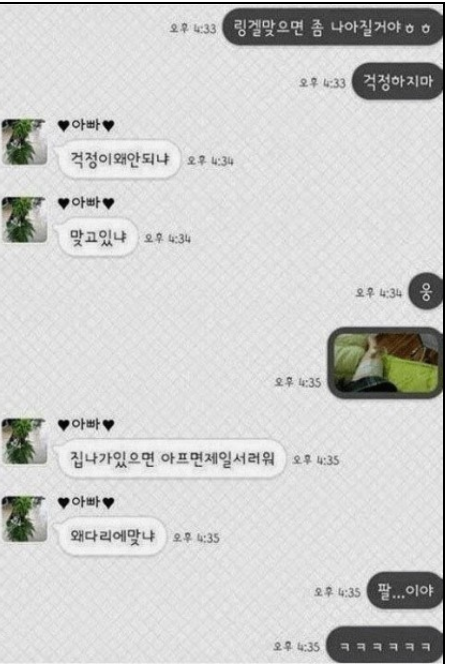Select the ㅋㅋㅋㅋㅋㅋ message bubble
The height and width of the screenshot is (664, 454).
pyautogui.click(x=385, y=646)
